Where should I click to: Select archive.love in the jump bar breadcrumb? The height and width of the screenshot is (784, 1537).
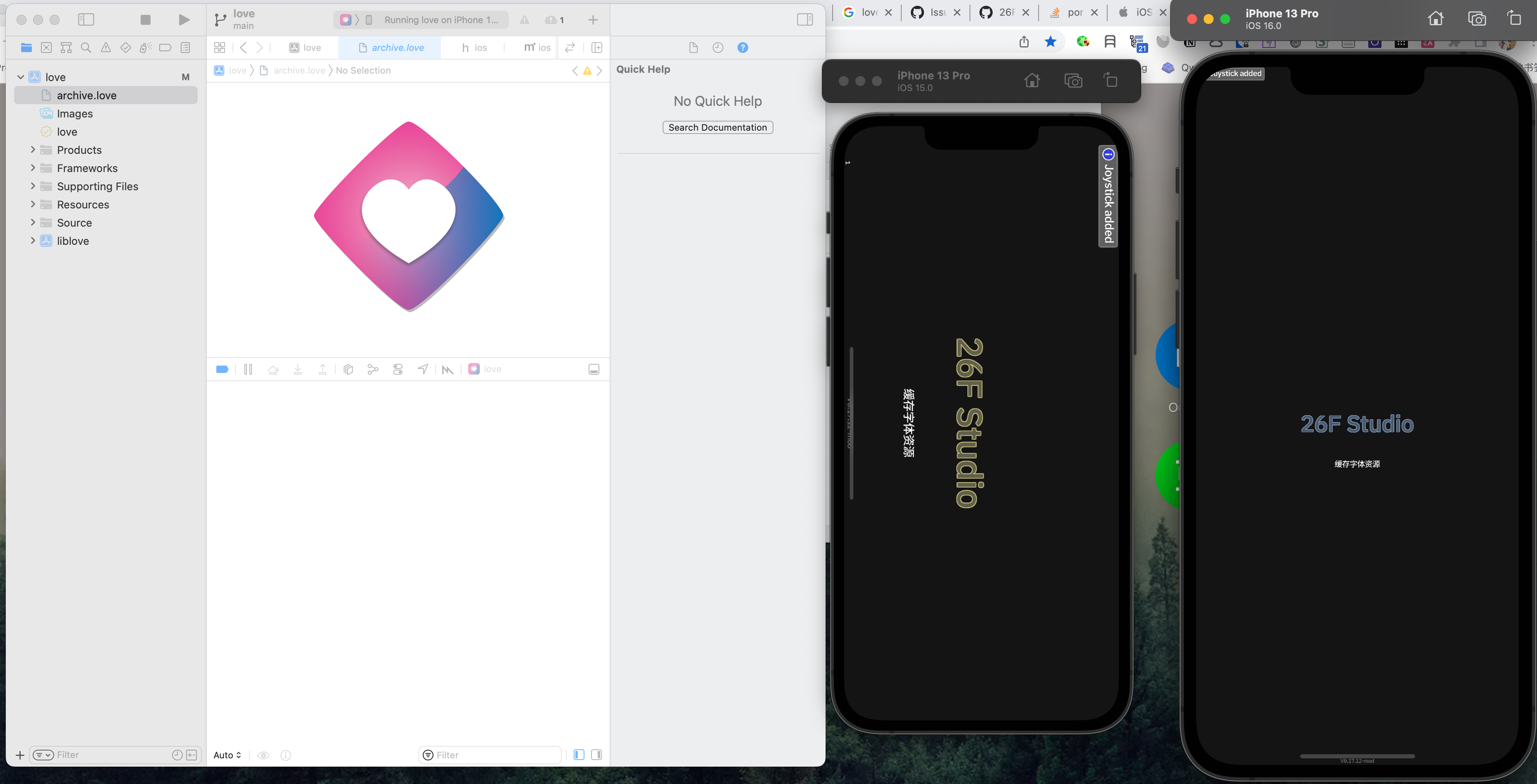point(299,70)
